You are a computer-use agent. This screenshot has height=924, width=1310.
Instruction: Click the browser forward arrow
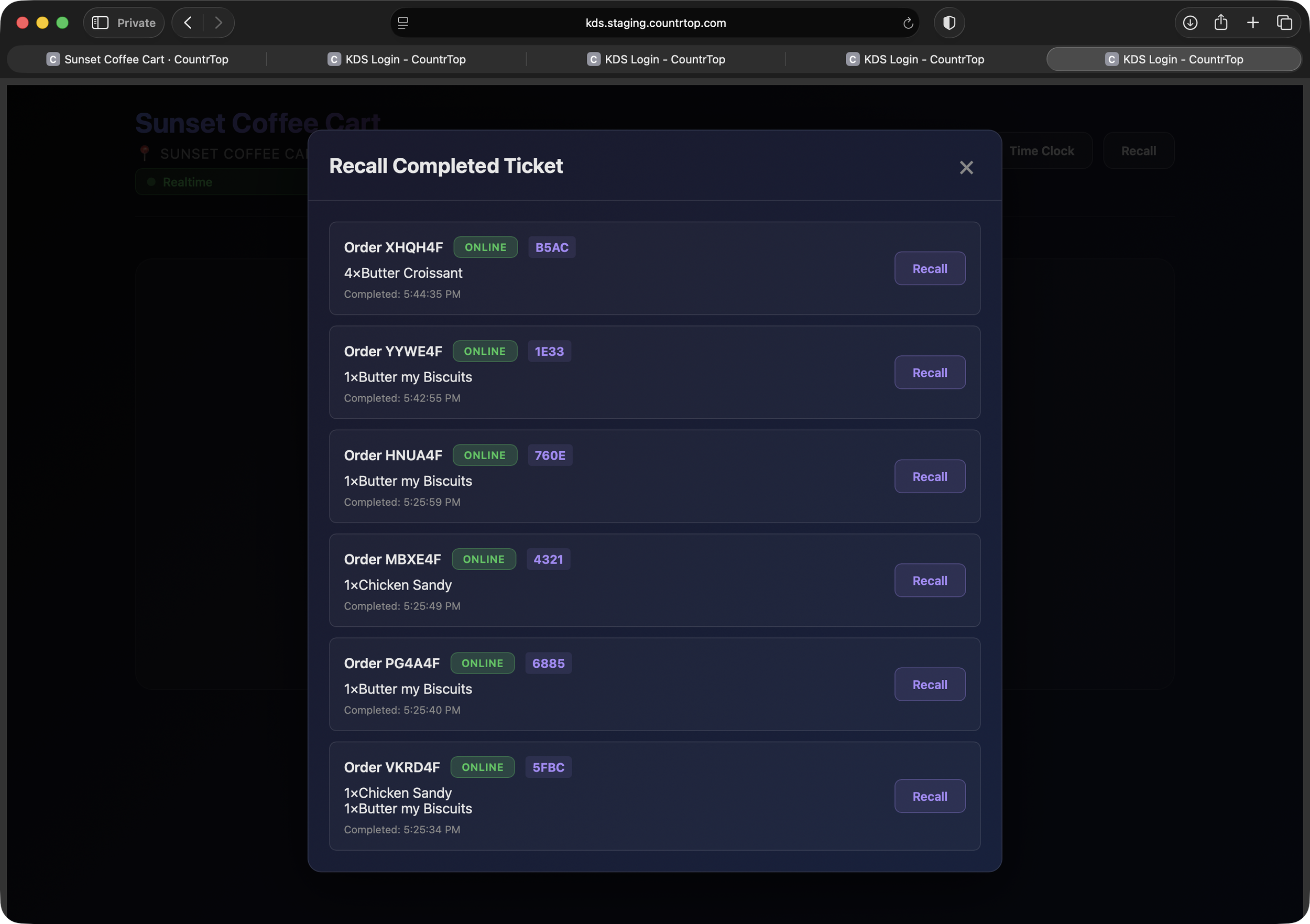point(219,23)
